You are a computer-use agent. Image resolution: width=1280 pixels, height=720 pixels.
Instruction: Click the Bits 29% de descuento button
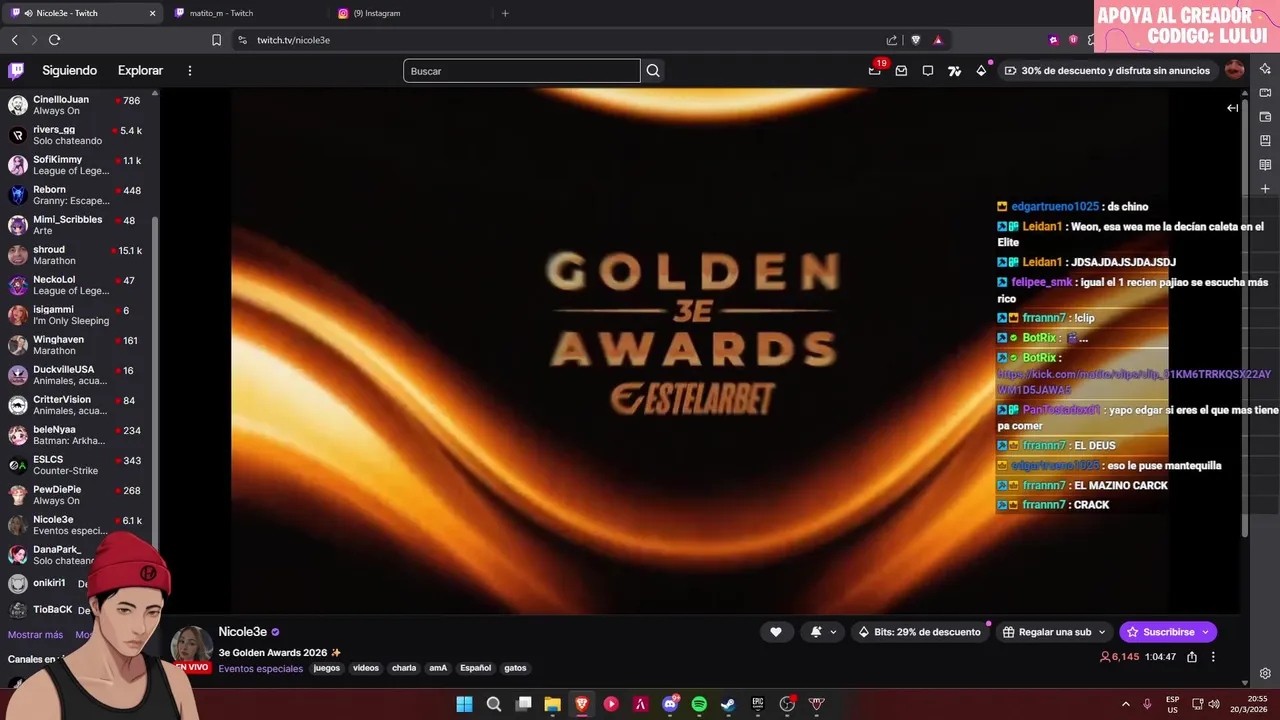919,632
